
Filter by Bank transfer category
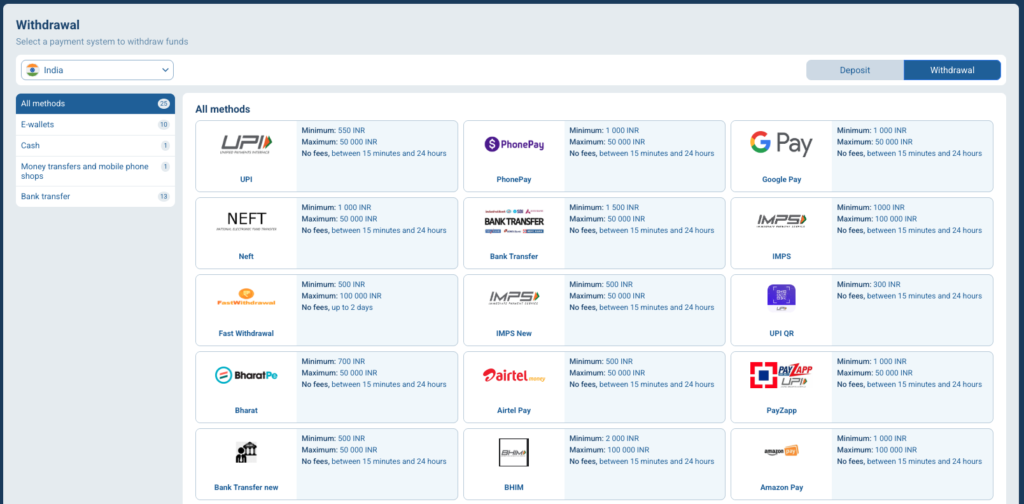pos(95,197)
